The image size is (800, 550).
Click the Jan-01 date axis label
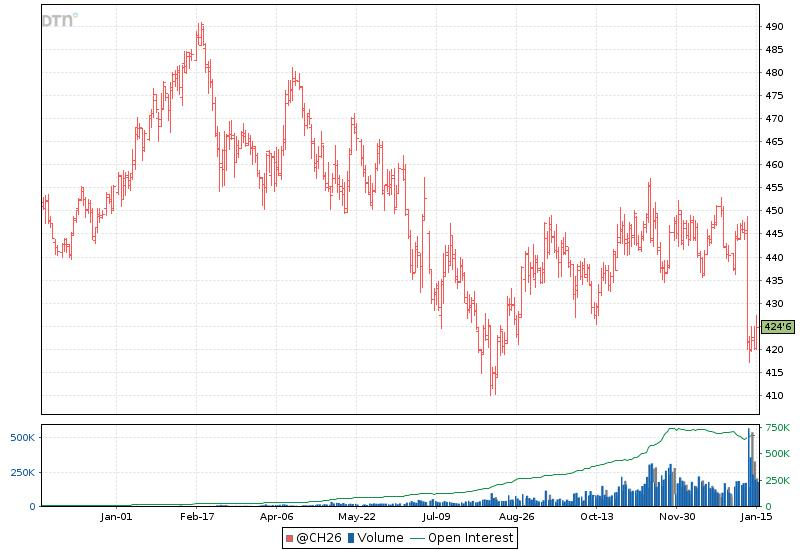click(116, 517)
